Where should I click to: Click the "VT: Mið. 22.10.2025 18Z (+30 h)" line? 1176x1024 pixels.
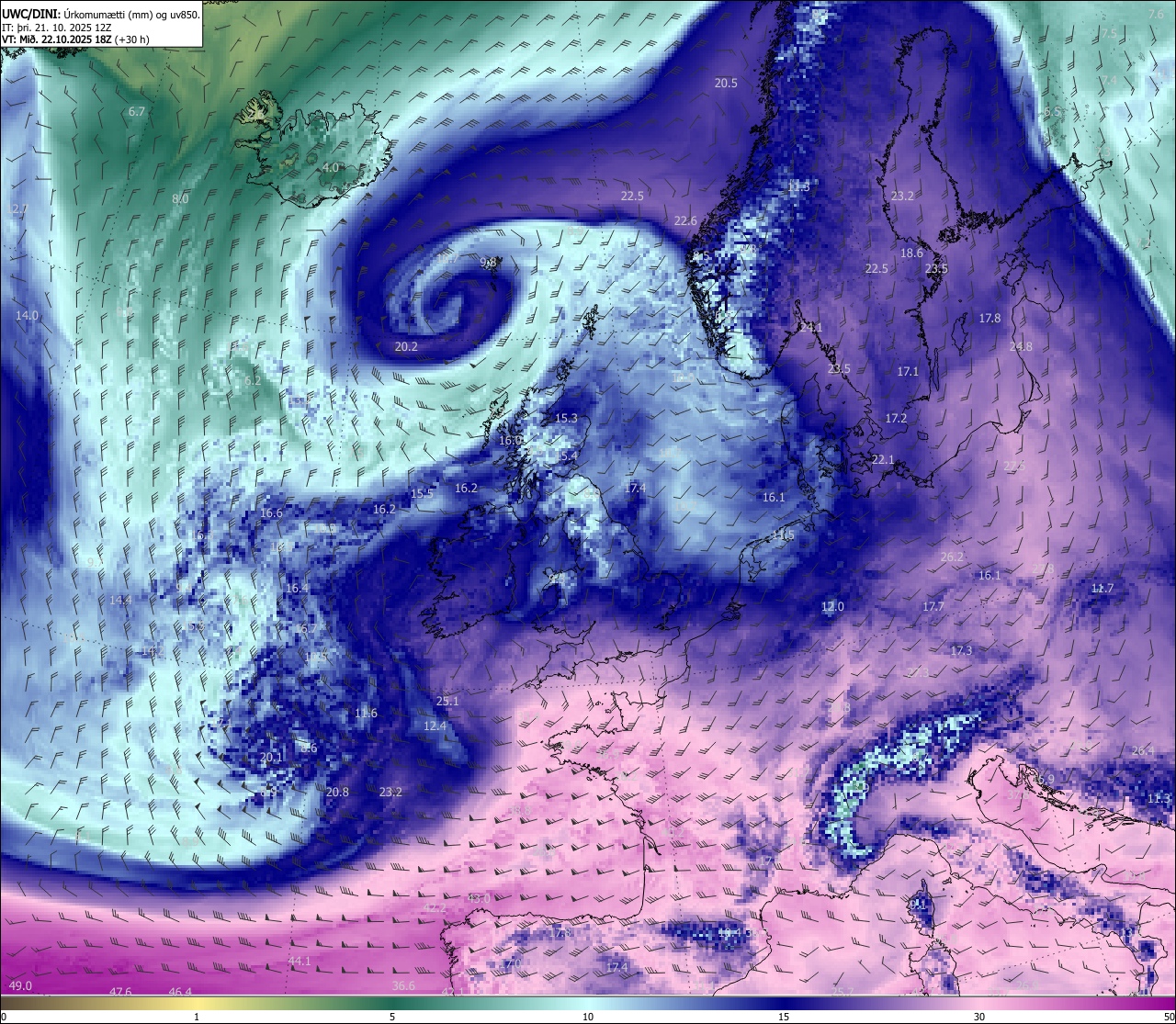point(75,40)
